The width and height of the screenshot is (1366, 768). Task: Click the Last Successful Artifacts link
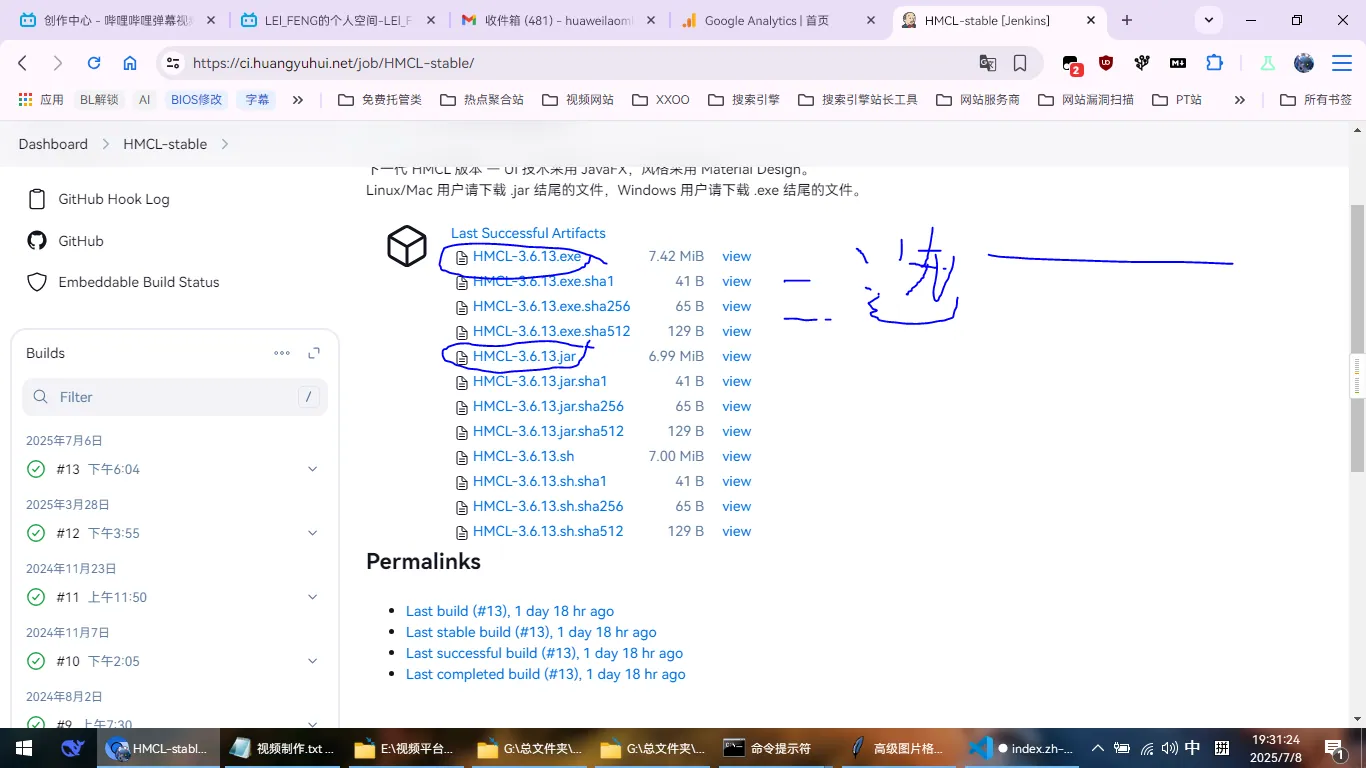[528, 233]
